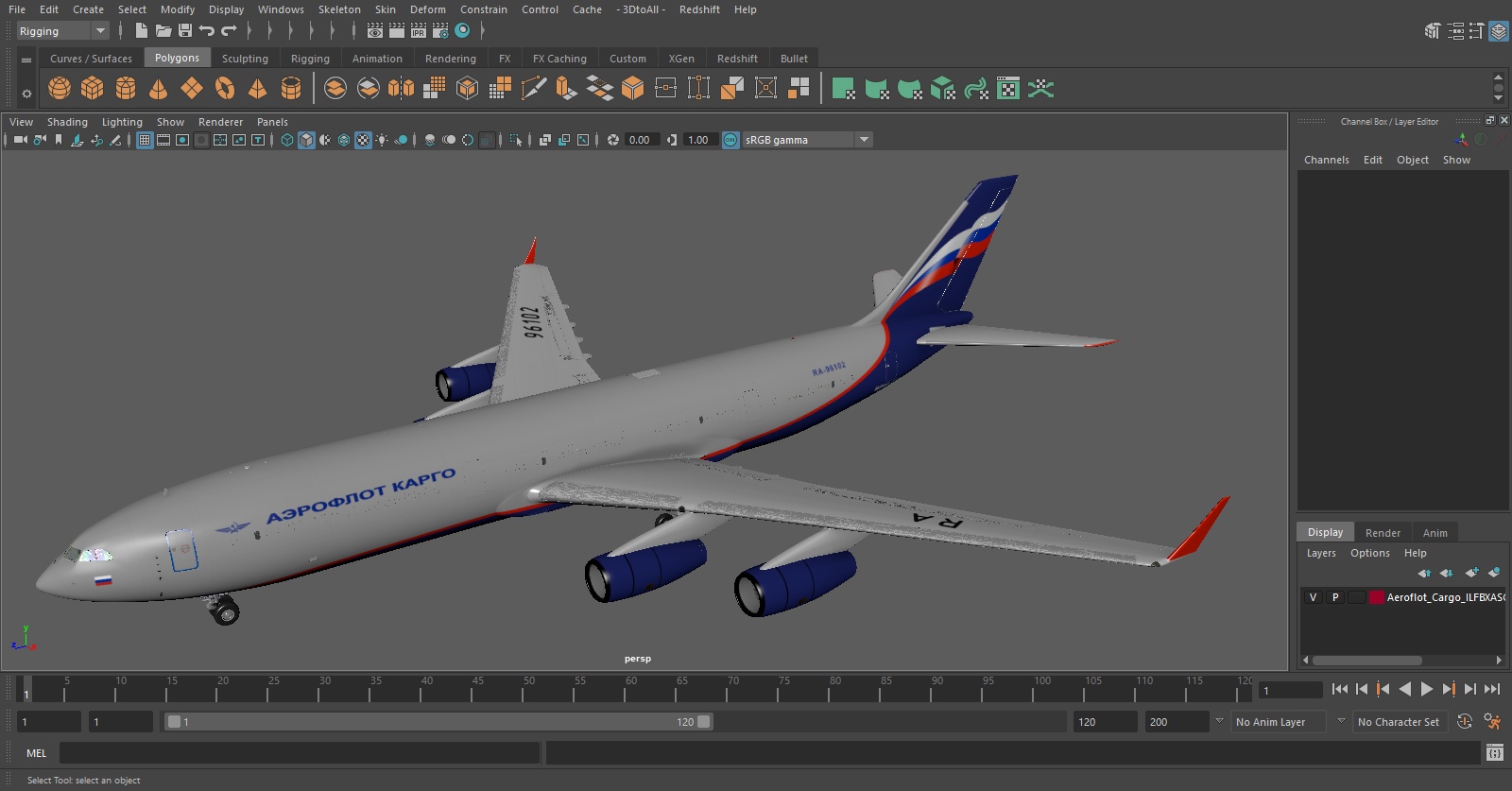Click the MEL command language label button
Viewport: 1512px width, 791px height.
37,753
